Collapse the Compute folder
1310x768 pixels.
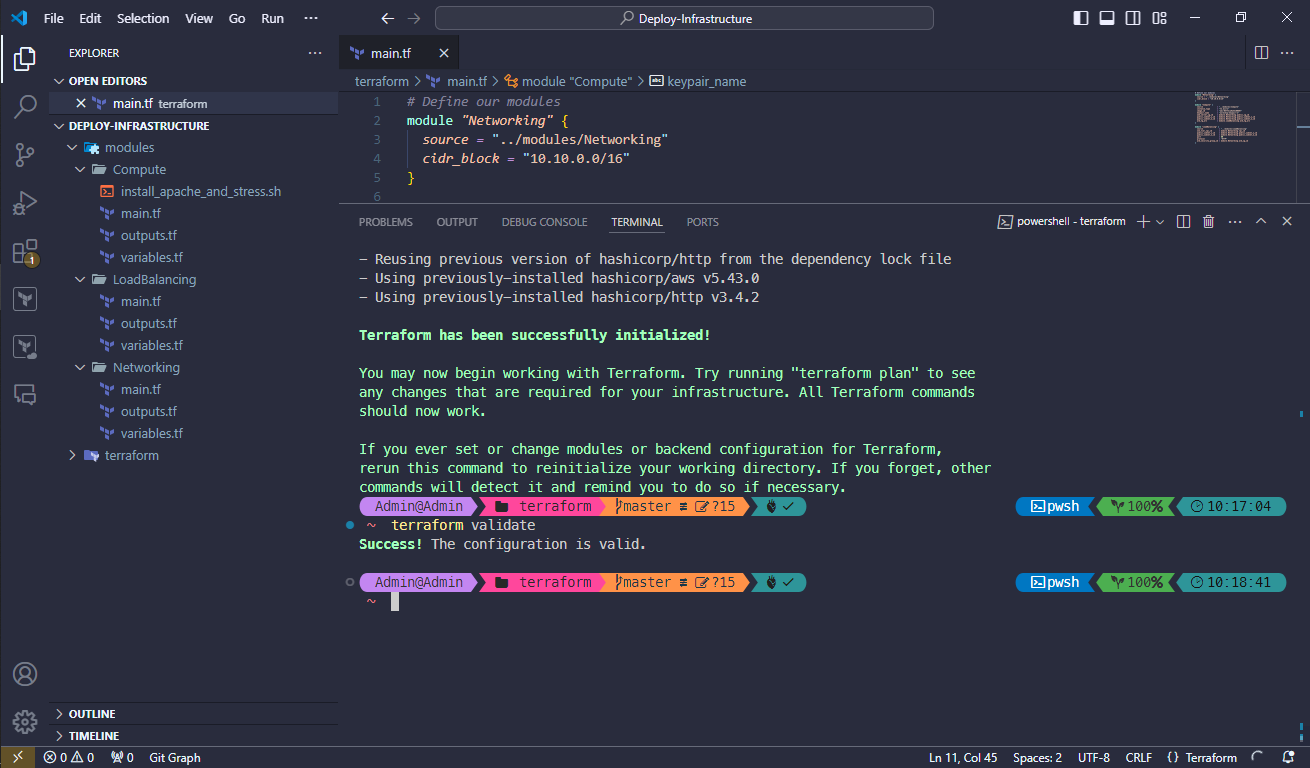click(x=193, y=169)
